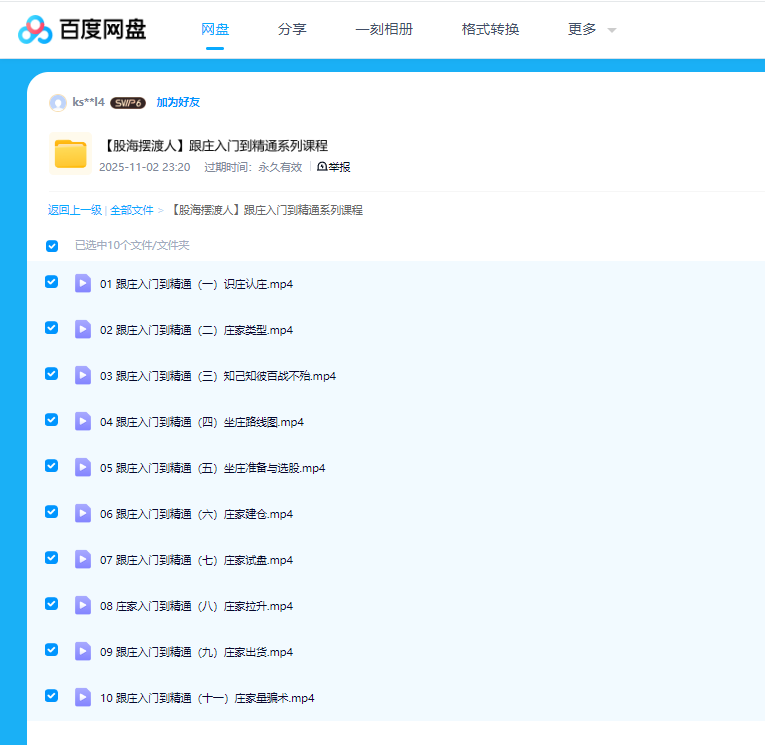
Task: Click video file icon for 10 庄家骗术.mp4
Action: point(83,697)
